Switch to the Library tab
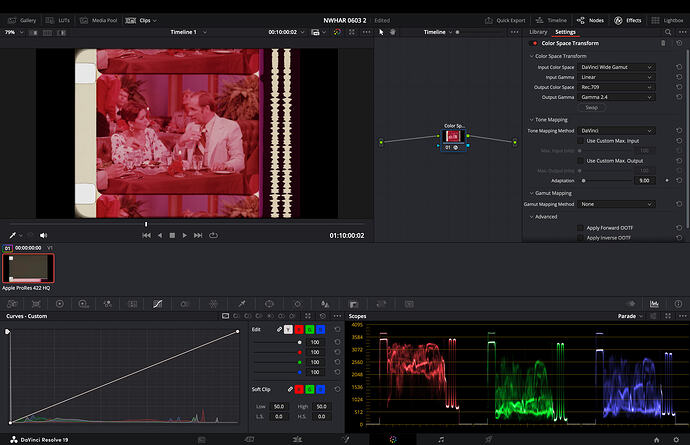Screen dimensions: 690x445 click(538, 32)
